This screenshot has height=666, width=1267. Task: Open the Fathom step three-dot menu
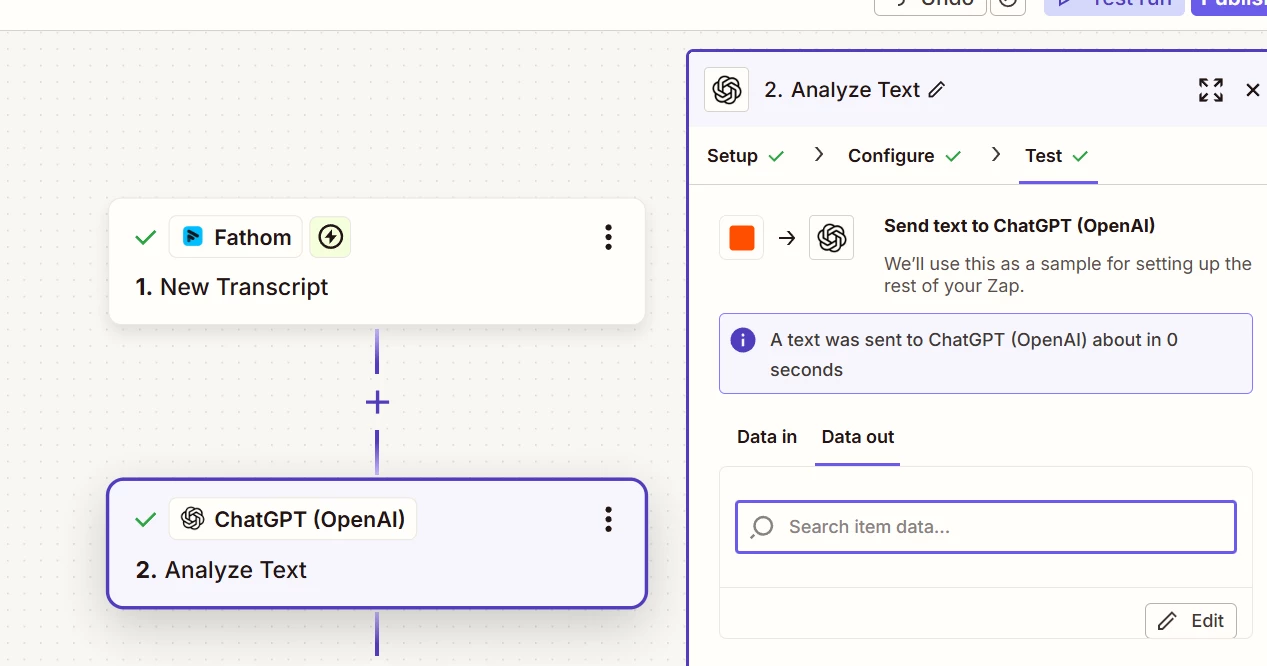click(608, 237)
